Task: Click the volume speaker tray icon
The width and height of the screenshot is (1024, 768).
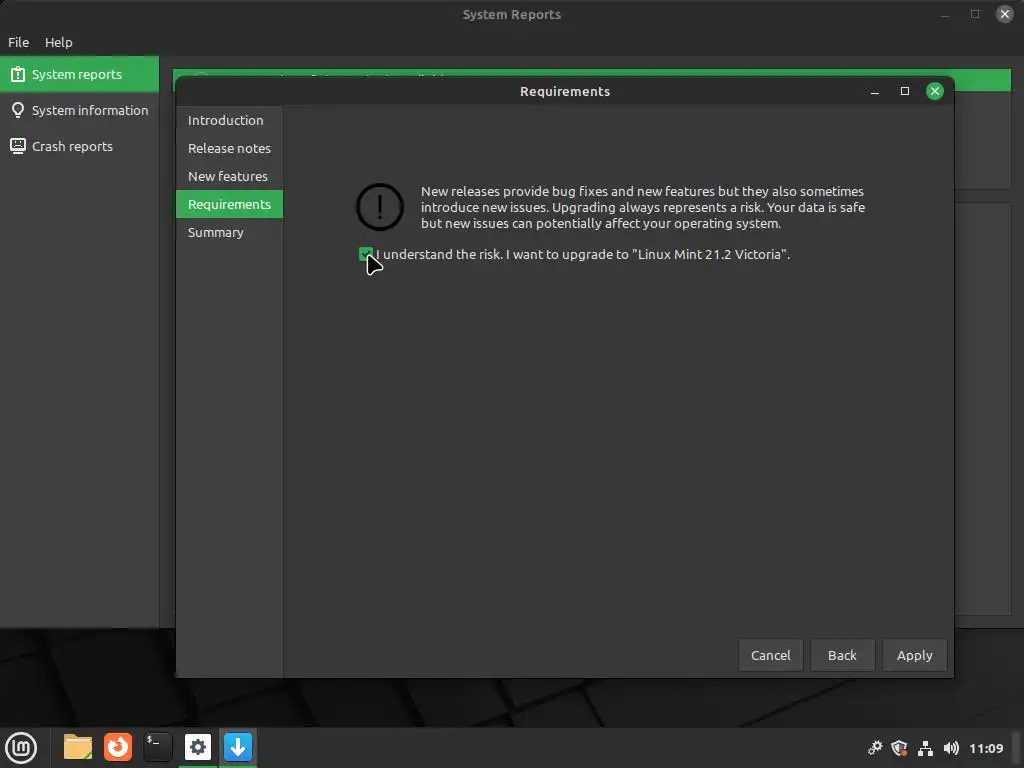Action: click(952, 748)
